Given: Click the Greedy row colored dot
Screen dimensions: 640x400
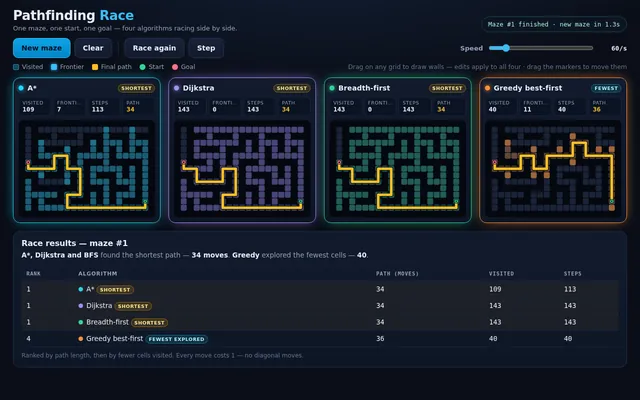Looking at the screenshot, I should tap(80, 339).
